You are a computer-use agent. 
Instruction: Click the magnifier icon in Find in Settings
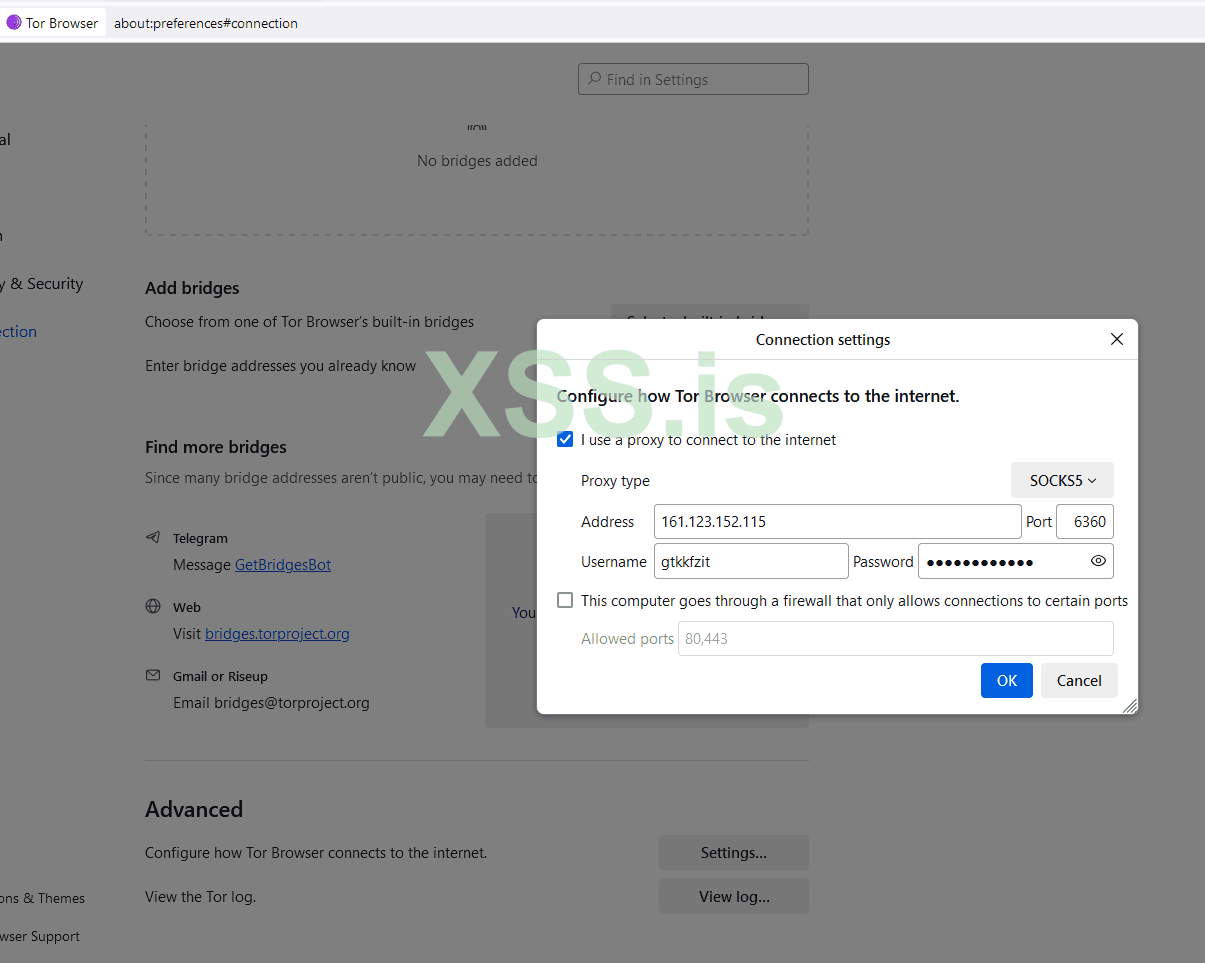[594, 79]
